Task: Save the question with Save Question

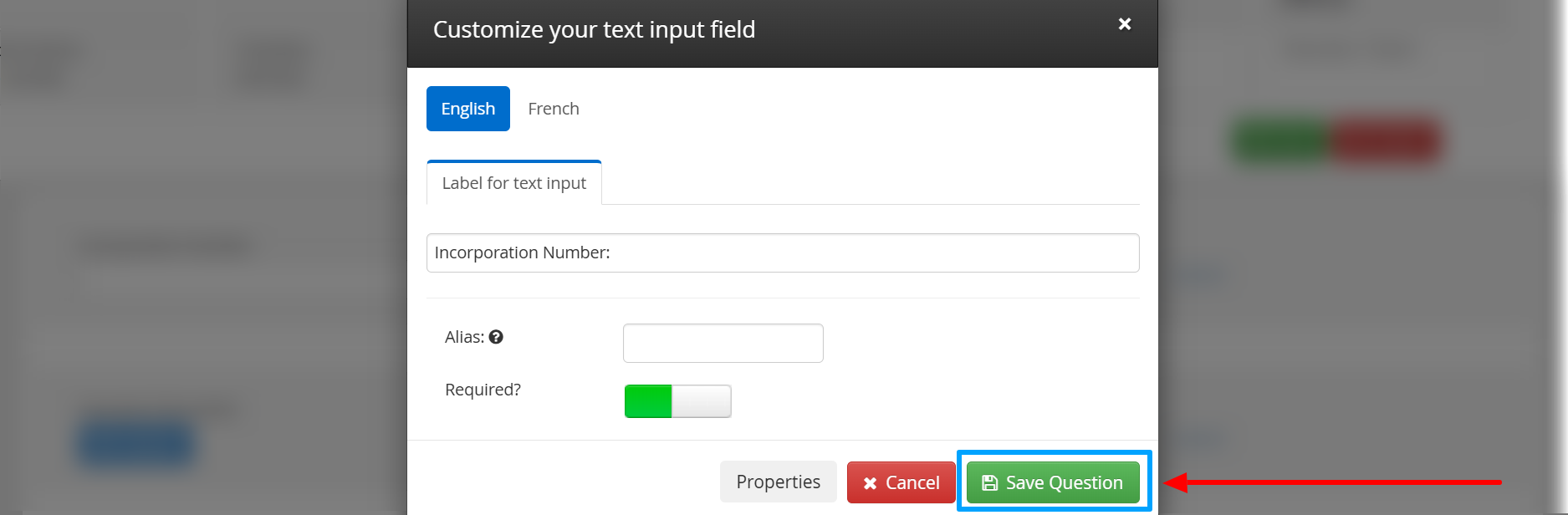Action: pos(1053,482)
